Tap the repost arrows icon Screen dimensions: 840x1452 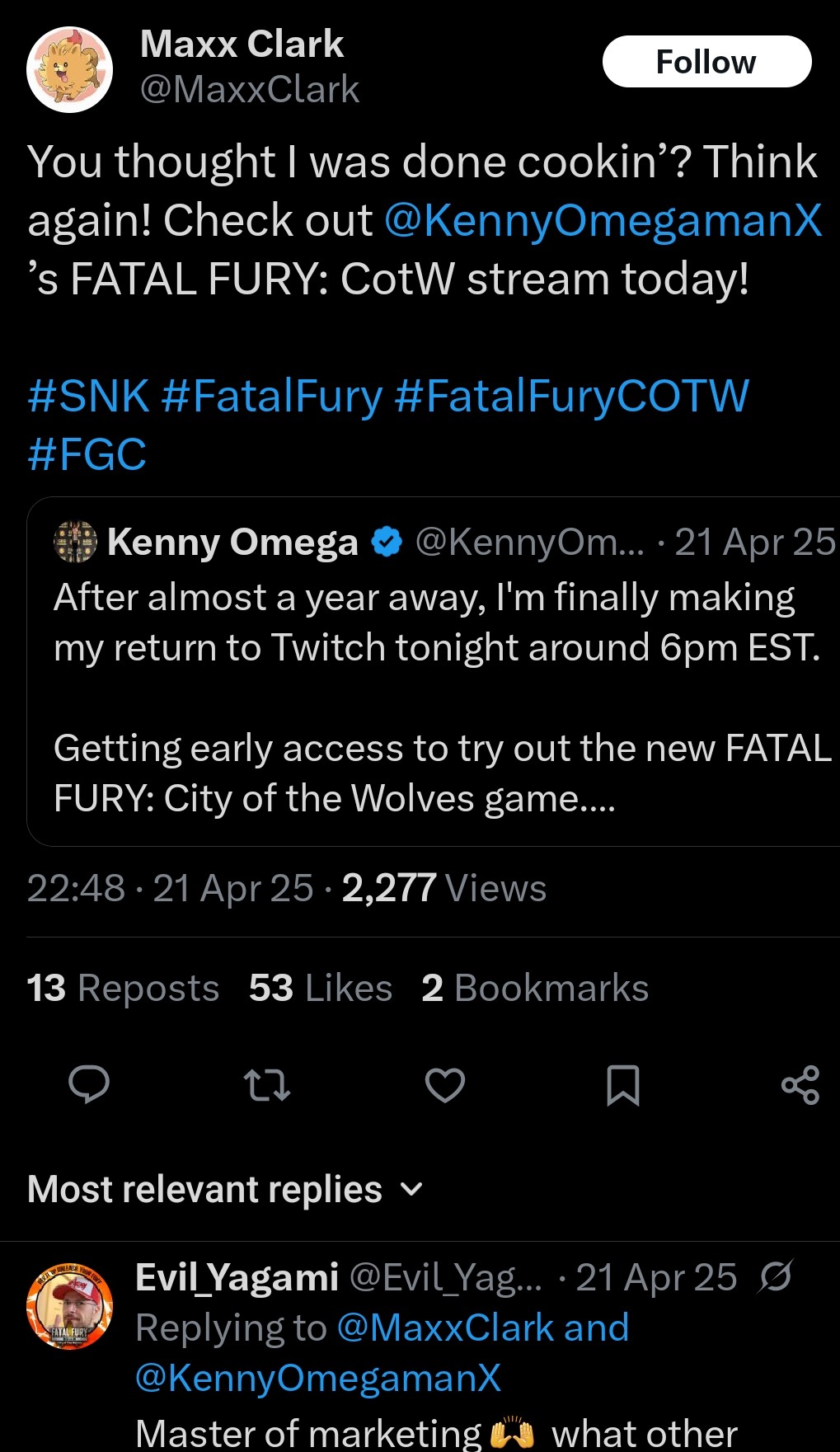(267, 1084)
